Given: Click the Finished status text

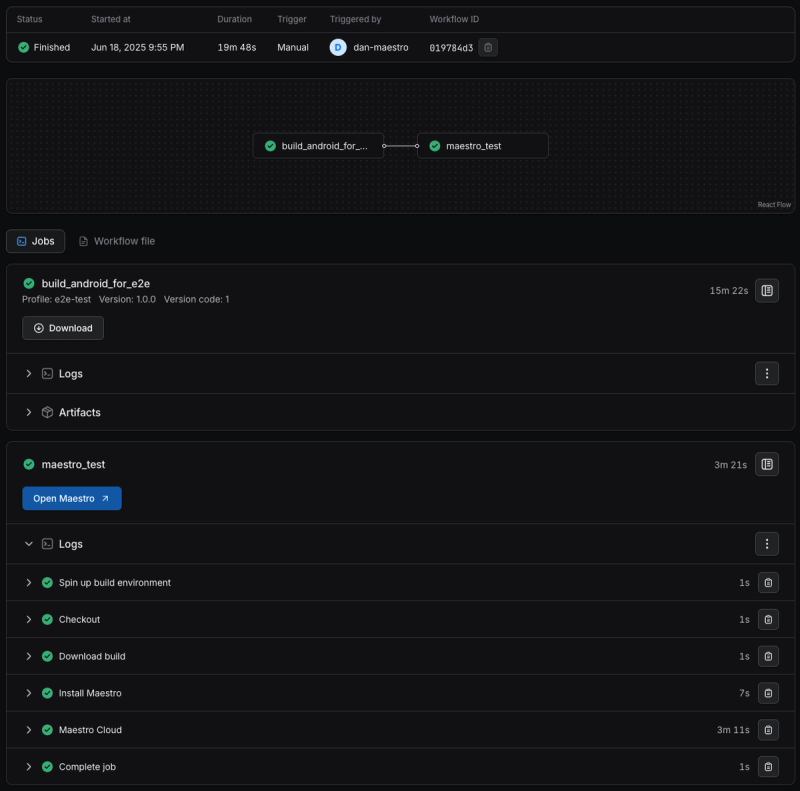Looking at the screenshot, I should 52,47.
